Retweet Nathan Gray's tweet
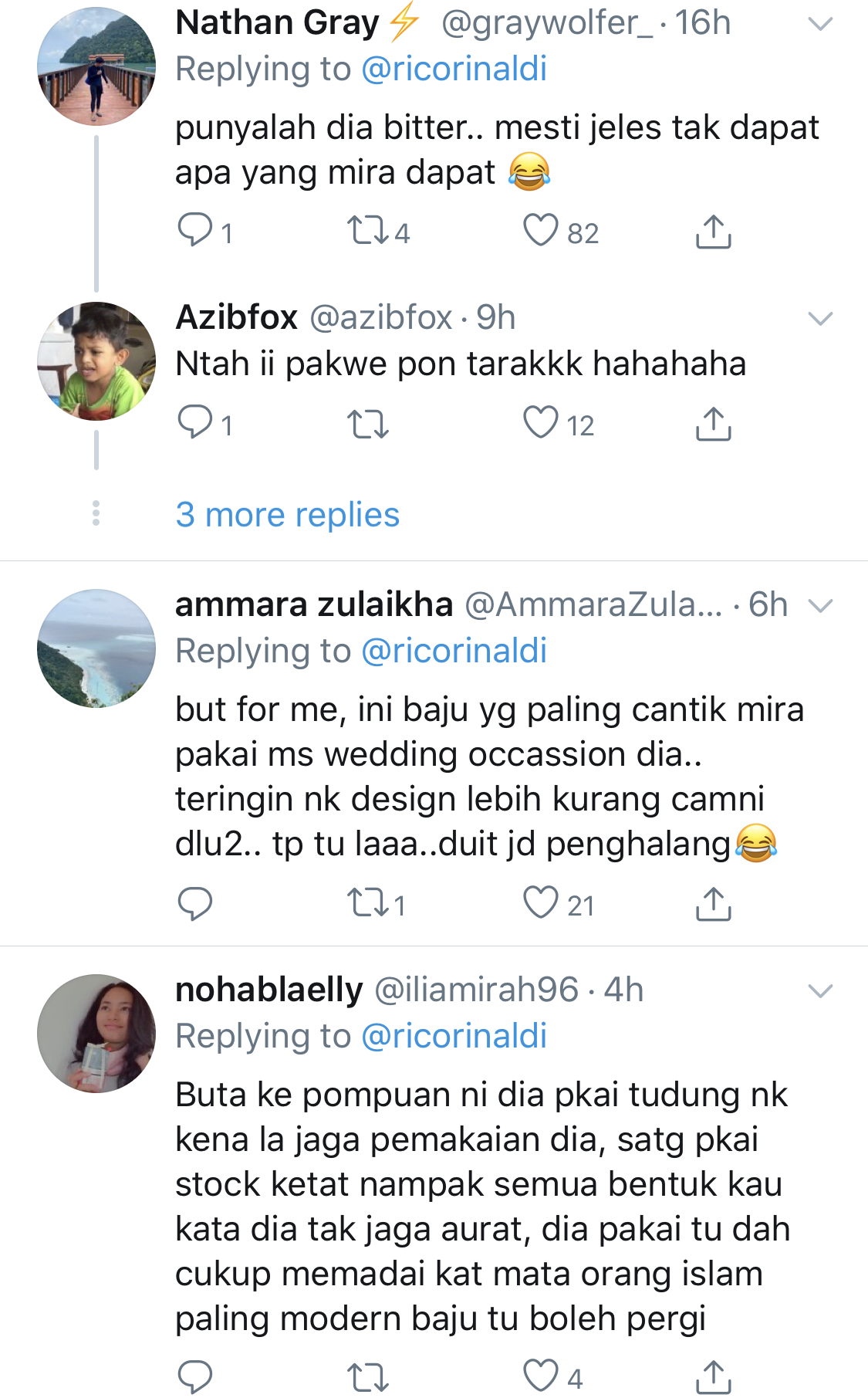 (368, 231)
